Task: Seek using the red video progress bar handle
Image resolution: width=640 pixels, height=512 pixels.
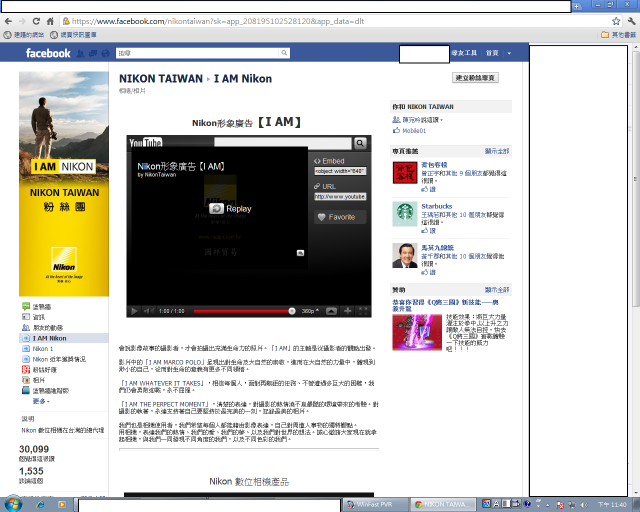Action: click(292, 311)
